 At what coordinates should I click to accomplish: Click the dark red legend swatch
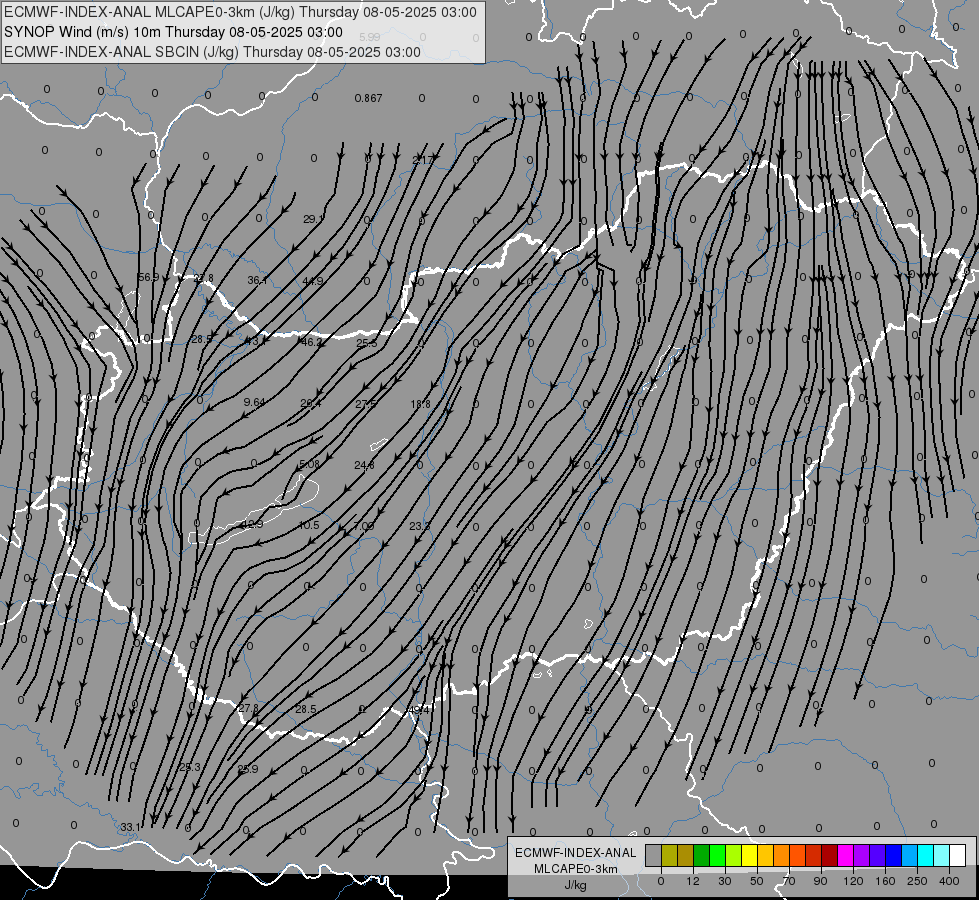coord(830,855)
